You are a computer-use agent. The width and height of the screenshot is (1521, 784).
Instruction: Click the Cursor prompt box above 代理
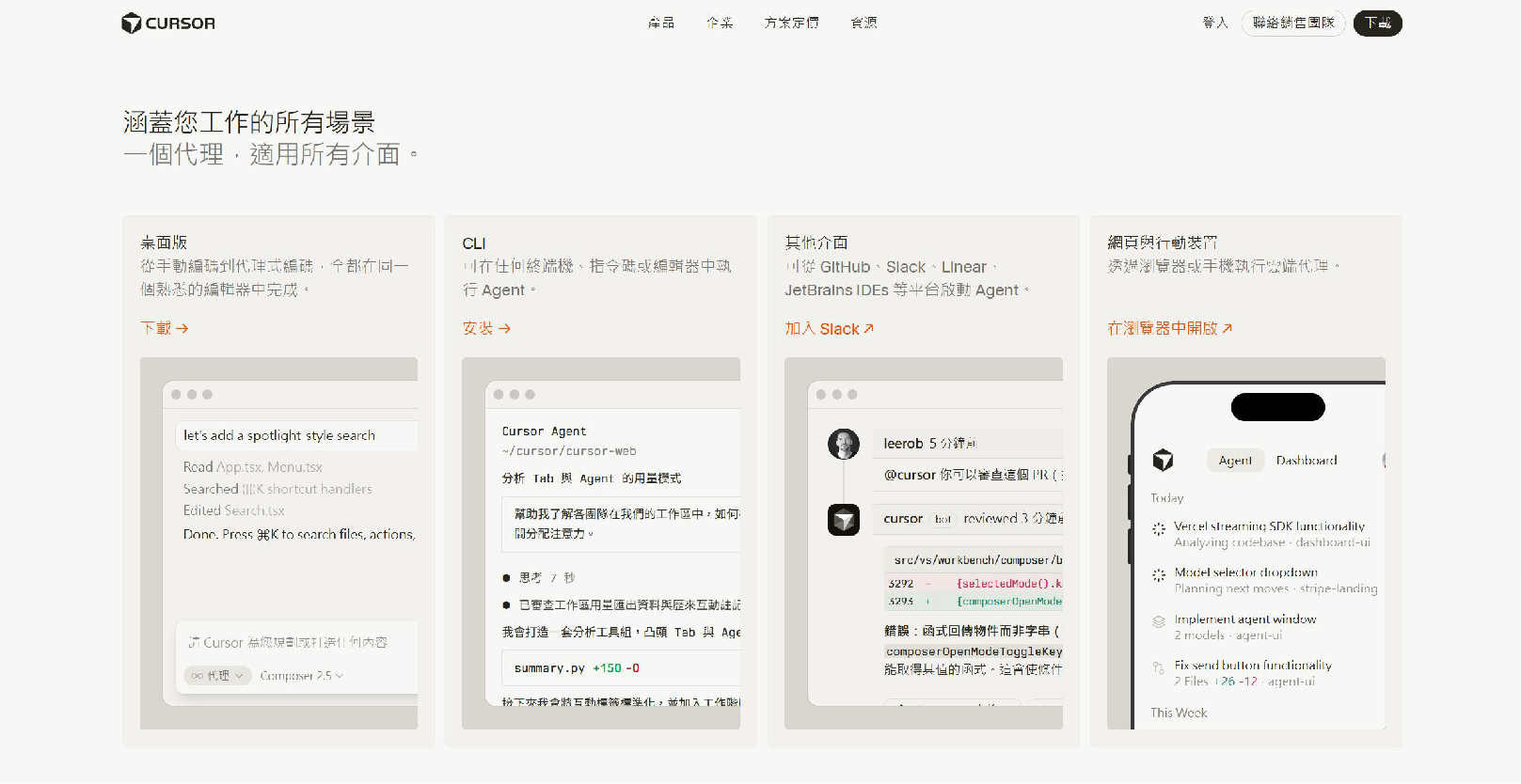pos(296,643)
